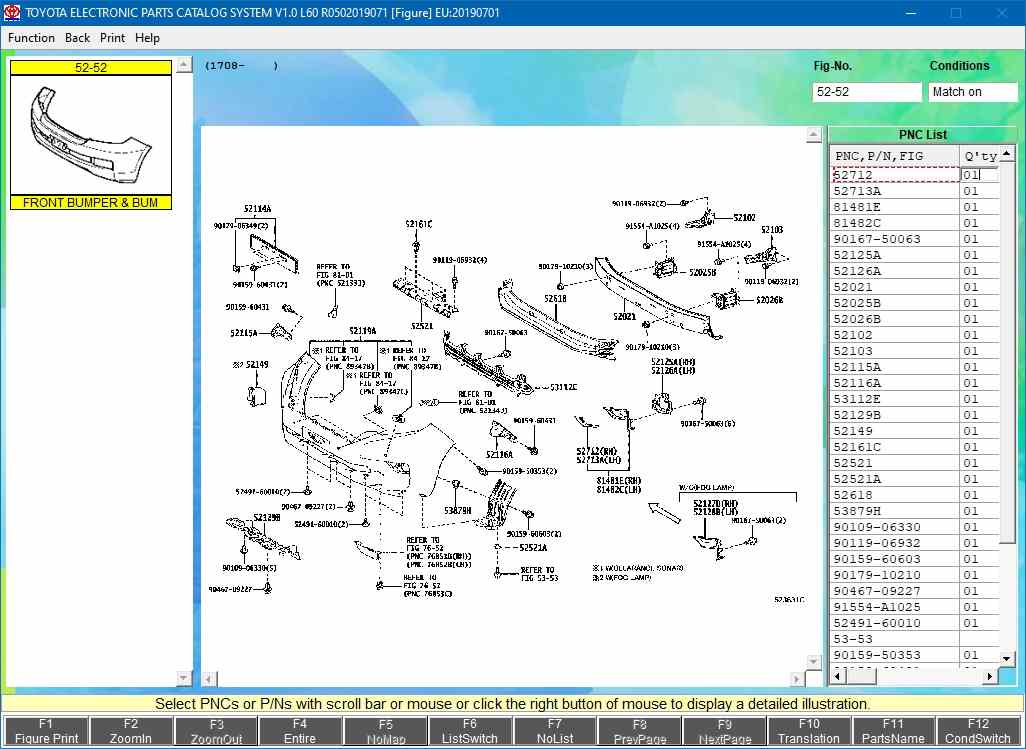Select part number row 90109-06330
Viewport: 1026px width, 749px height.
(915, 527)
